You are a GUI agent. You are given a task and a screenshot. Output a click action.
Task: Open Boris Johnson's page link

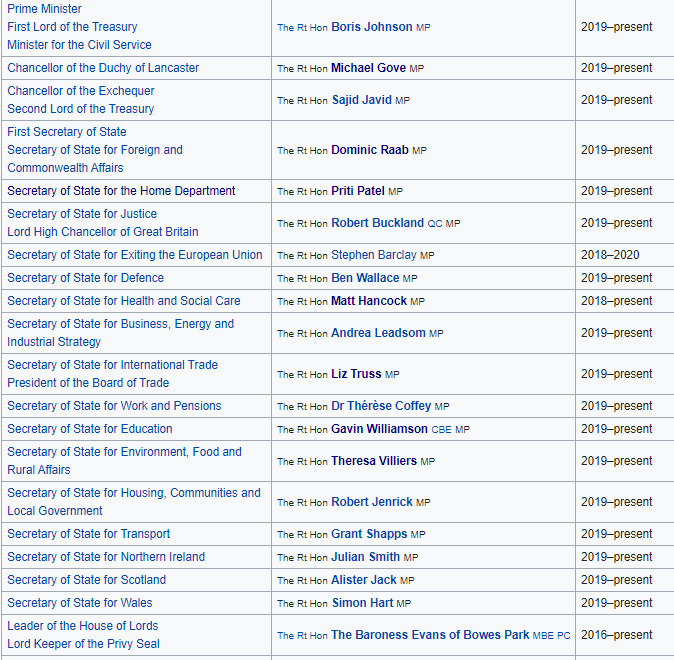372,27
